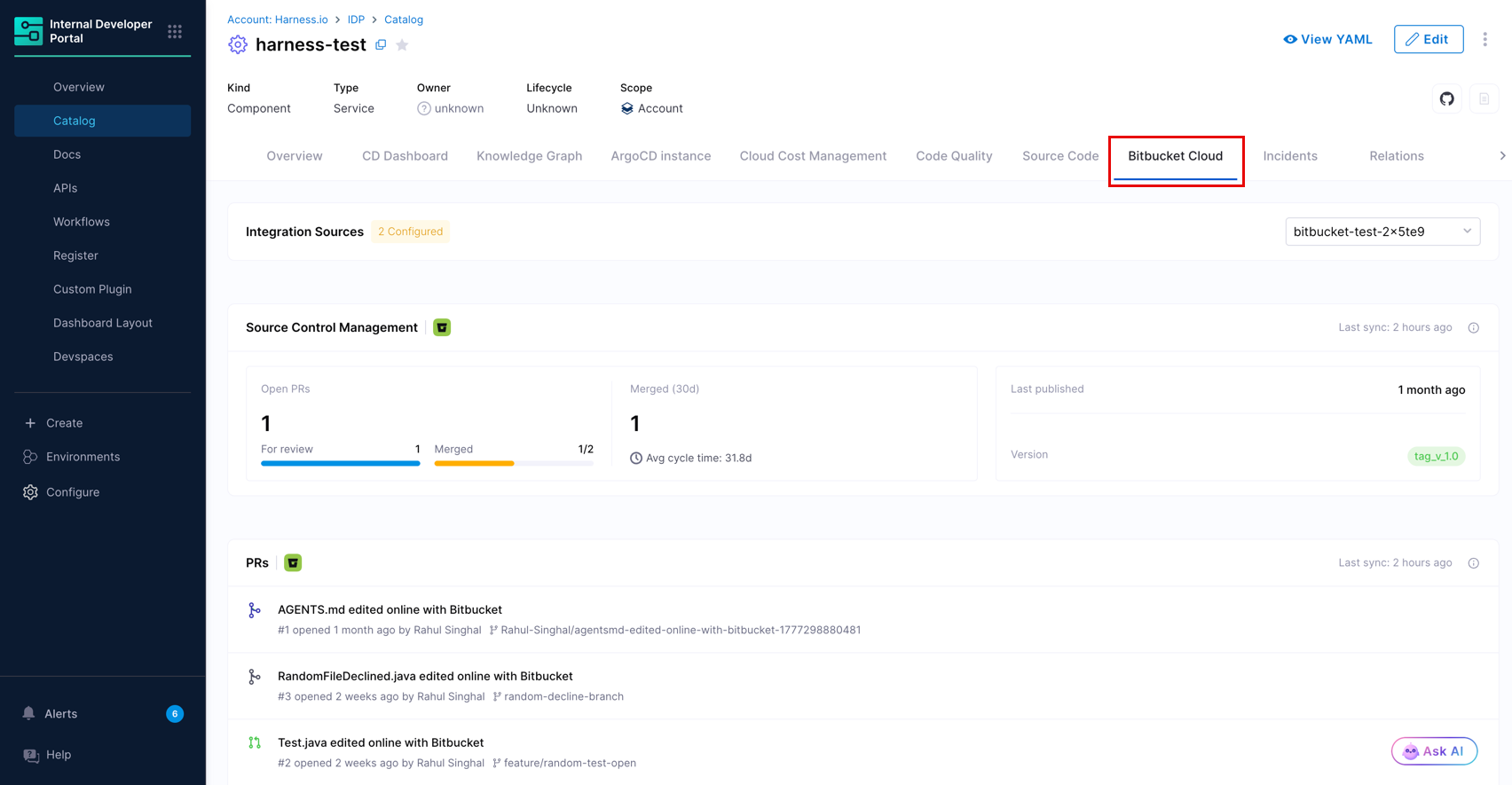Select the Code Quality tab
The height and width of the screenshot is (785, 1512).
click(954, 156)
